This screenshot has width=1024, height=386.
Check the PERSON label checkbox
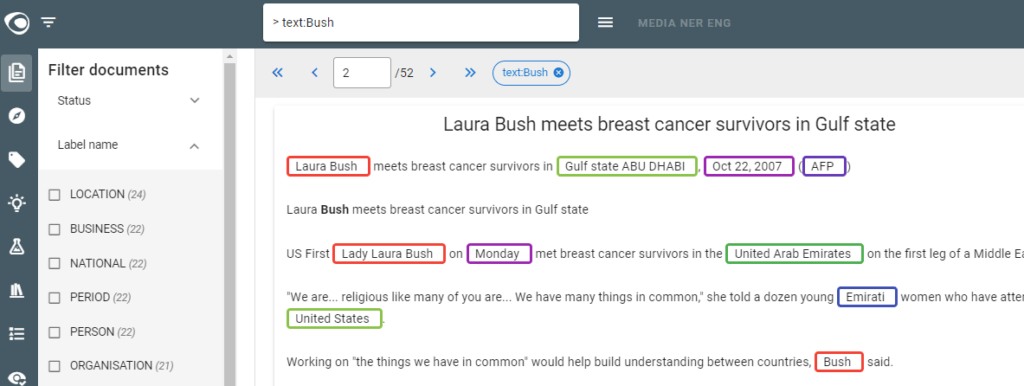click(55, 332)
